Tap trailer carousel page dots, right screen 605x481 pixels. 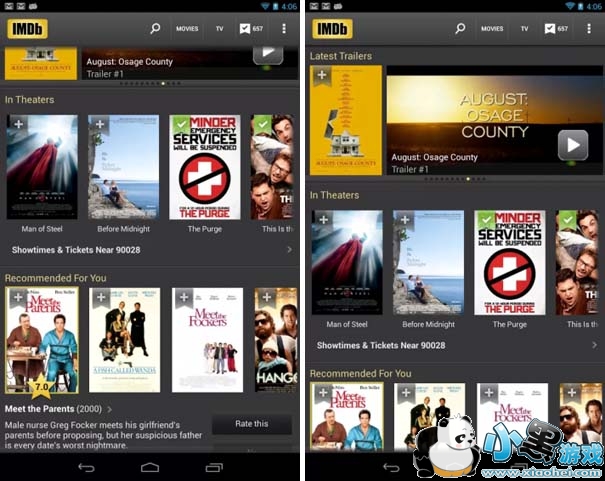click(455, 179)
